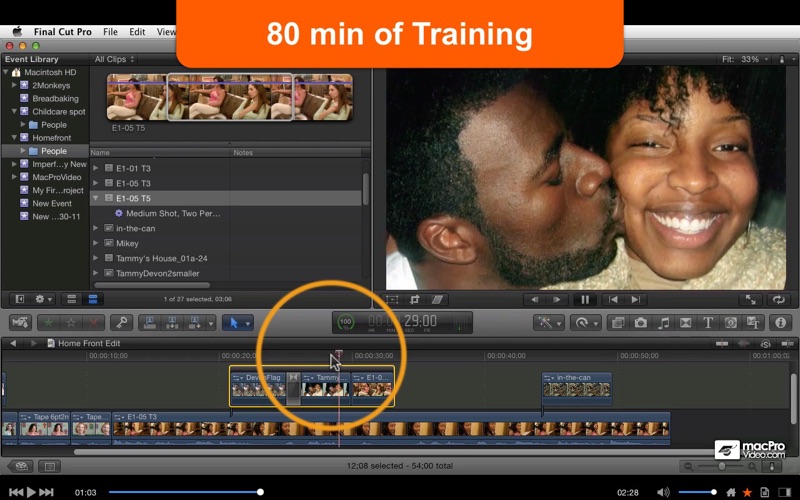
Task: Mark clip as Favorite with green star
Action: pyautogui.click(x=49, y=322)
